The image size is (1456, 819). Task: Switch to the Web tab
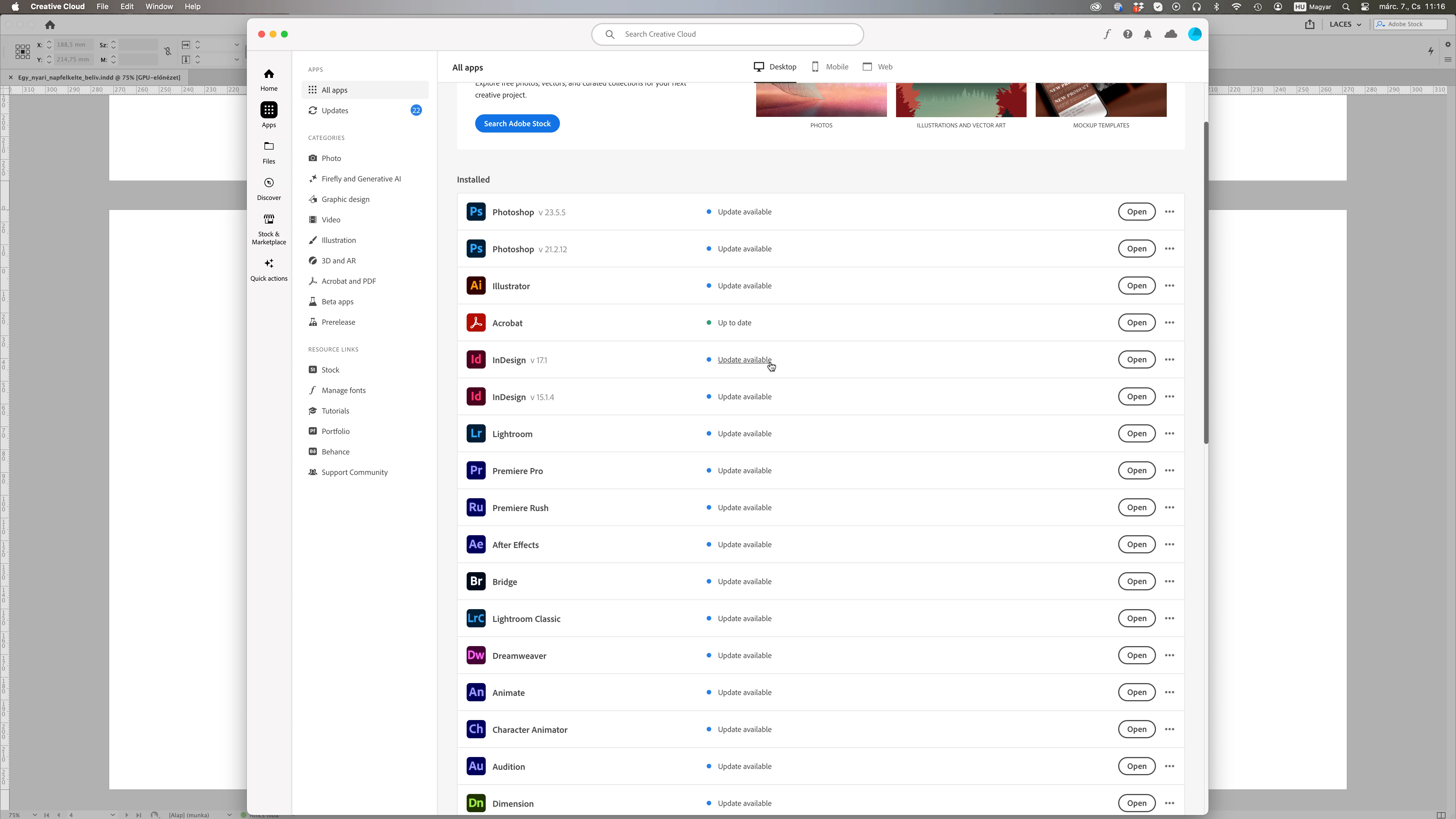877,67
